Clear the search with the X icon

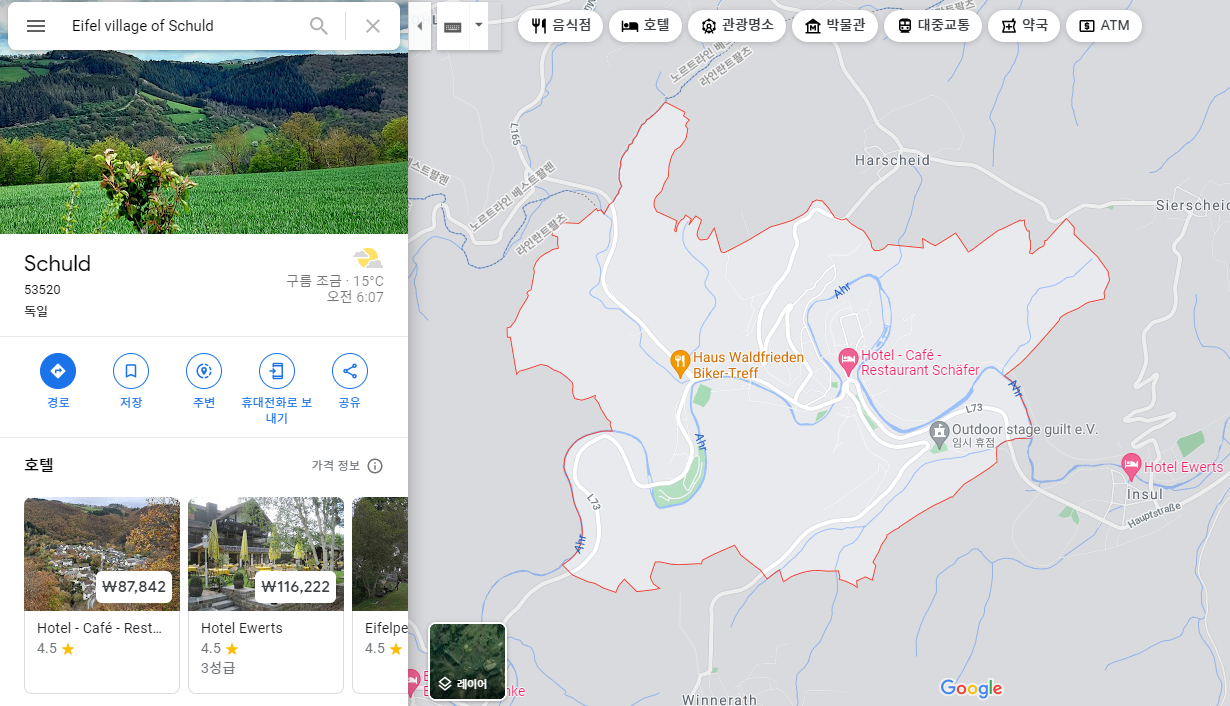tap(373, 26)
